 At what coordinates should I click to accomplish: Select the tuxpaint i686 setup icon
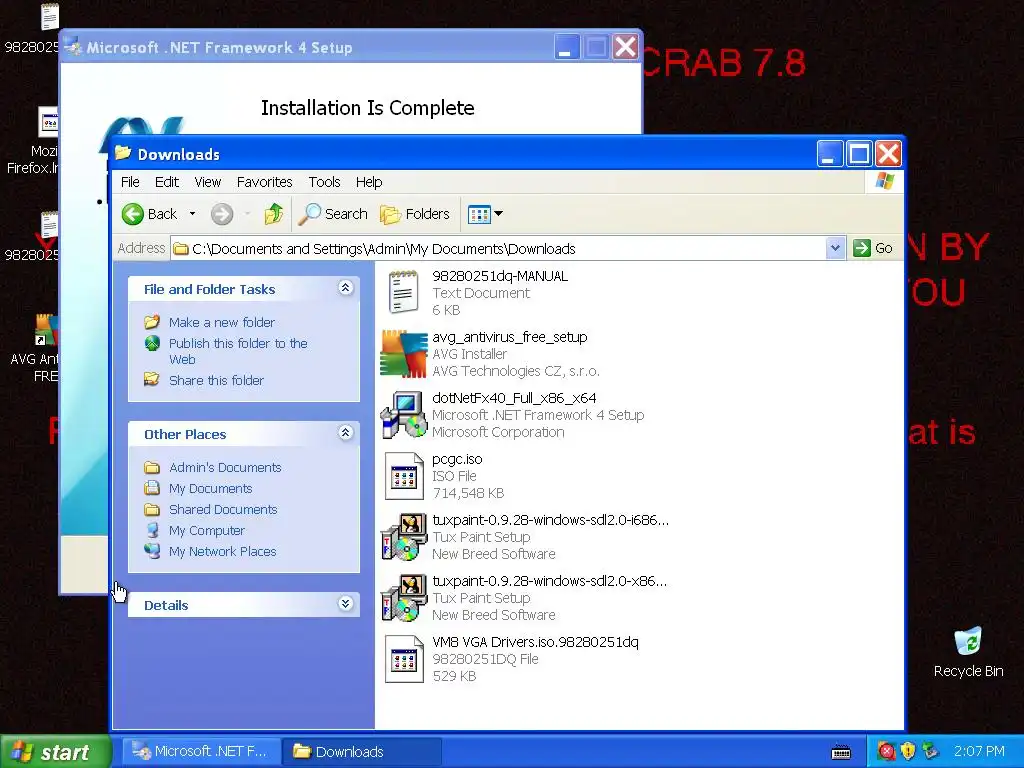404,537
